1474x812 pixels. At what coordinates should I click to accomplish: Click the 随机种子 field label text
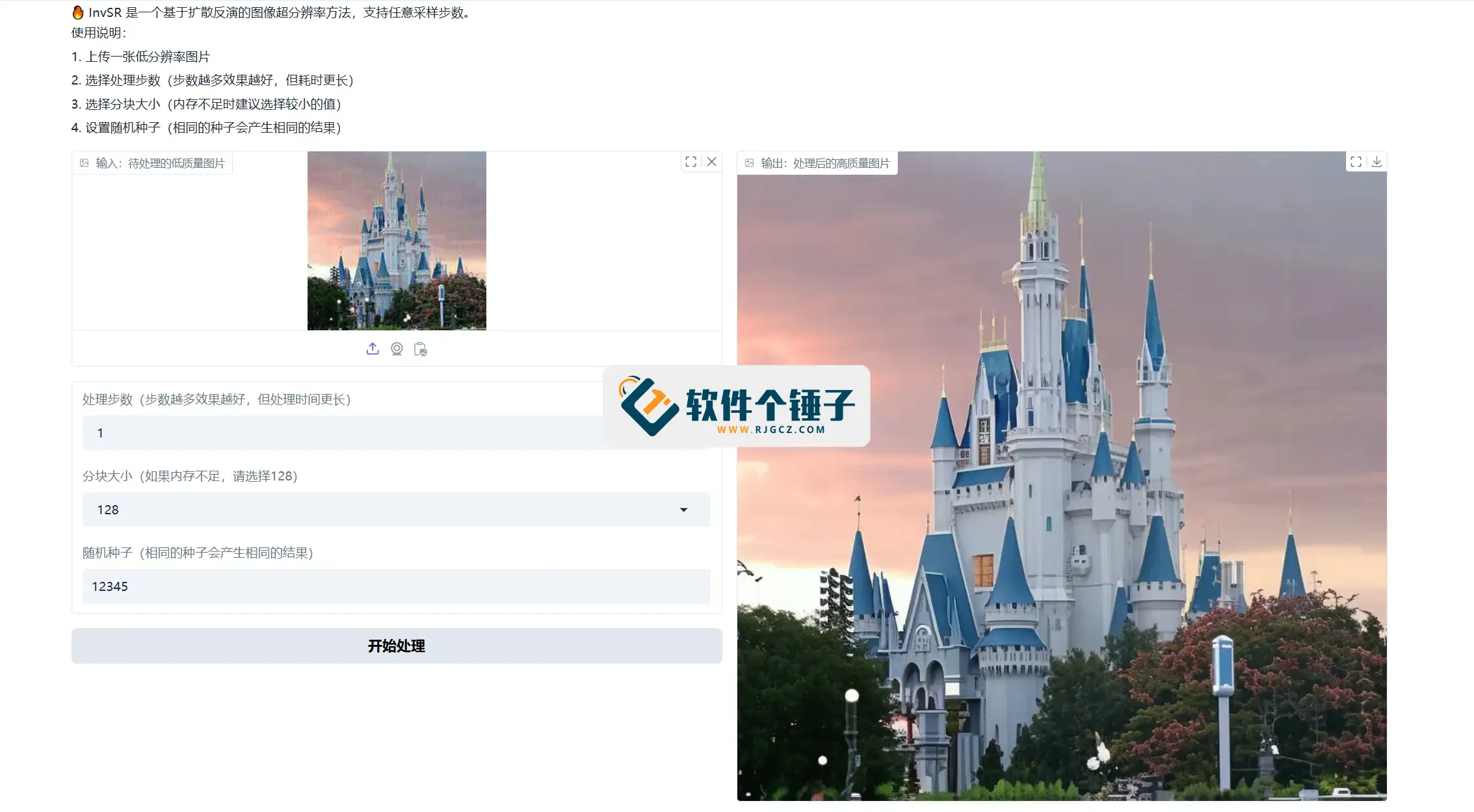(198, 553)
